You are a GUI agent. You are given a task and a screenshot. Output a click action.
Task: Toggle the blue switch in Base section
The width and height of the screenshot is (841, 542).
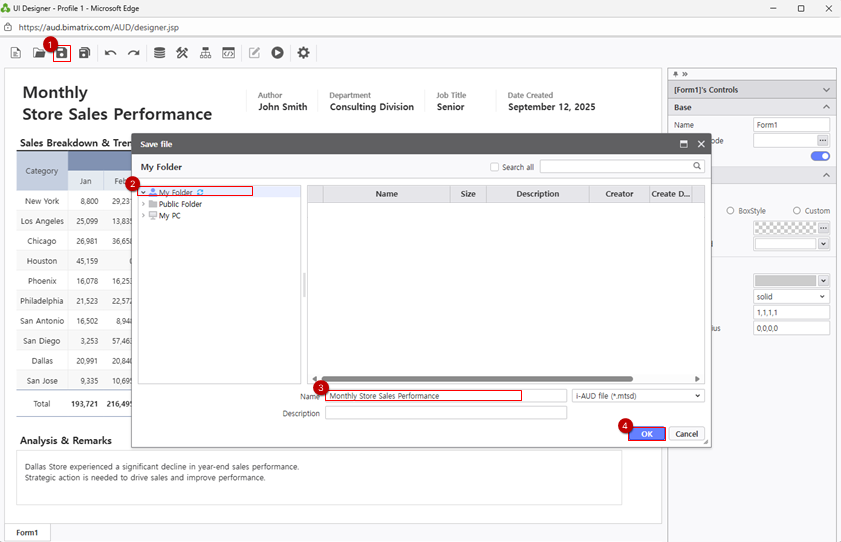[819, 156]
